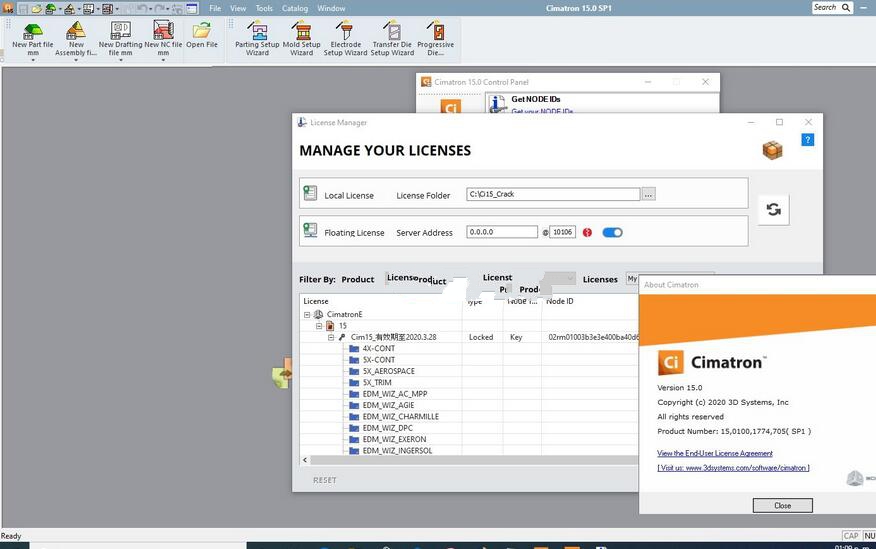Screen dimensions: 876x549
Task: Select the 5X-CONT license row
Action: (379, 360)
